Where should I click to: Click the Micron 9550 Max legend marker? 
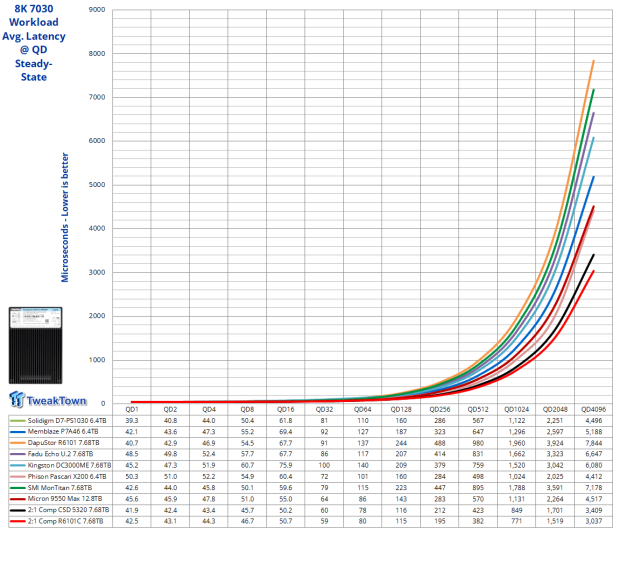coord(17,497)
